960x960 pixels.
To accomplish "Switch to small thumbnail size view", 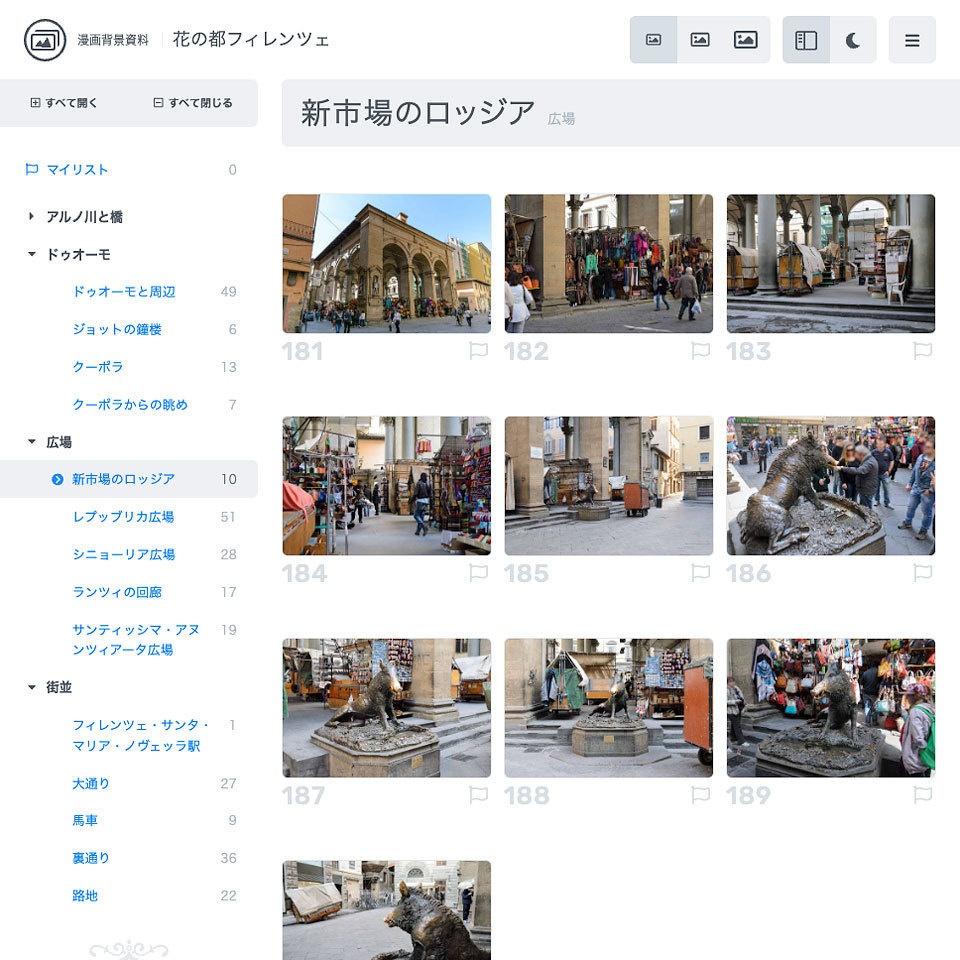I will [654, 40].
